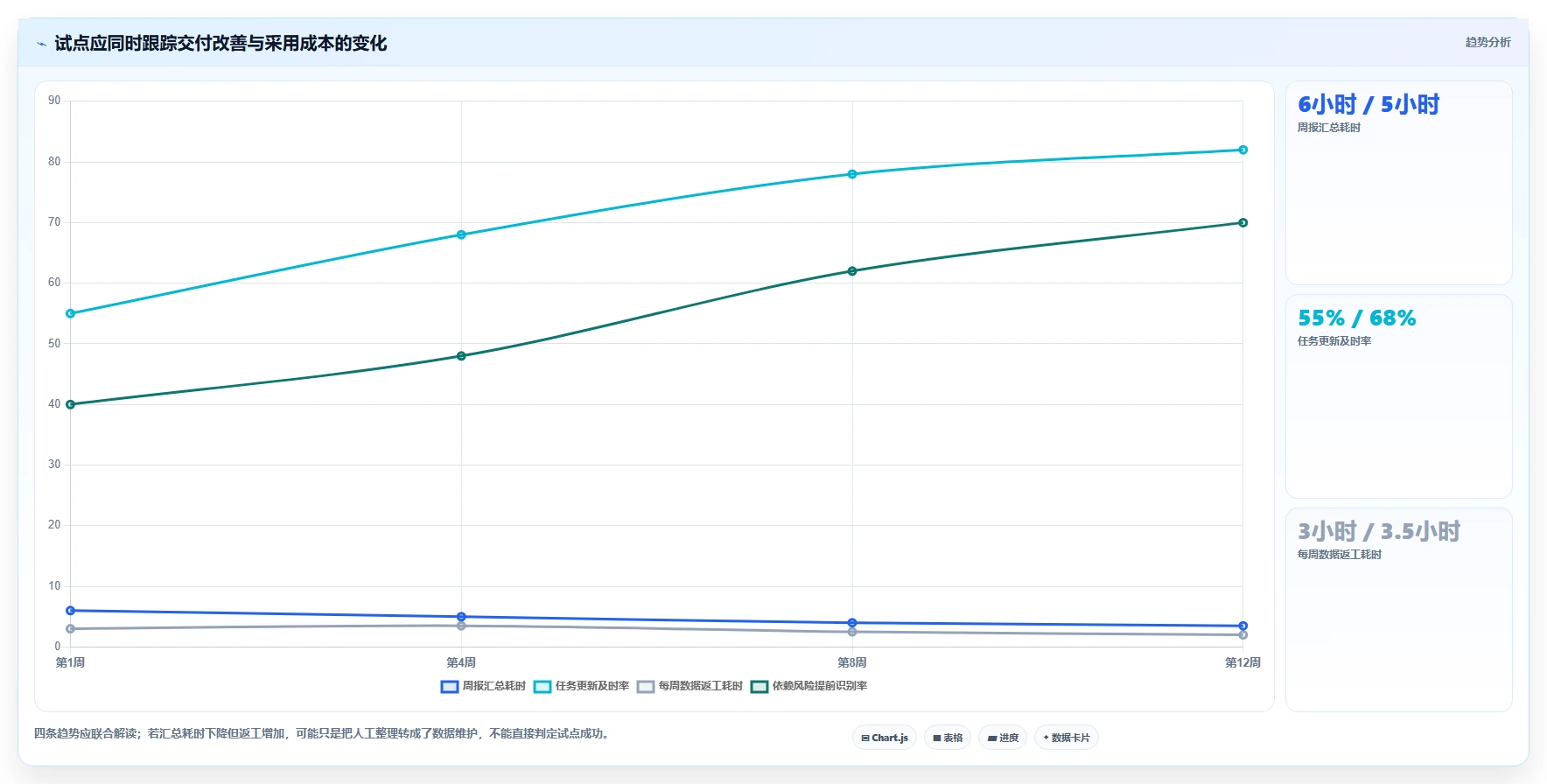Click the blue 周报汇总耗时 point at 第8周
The width and height of the screenshot is (1547, 784).
click(852, 623)
